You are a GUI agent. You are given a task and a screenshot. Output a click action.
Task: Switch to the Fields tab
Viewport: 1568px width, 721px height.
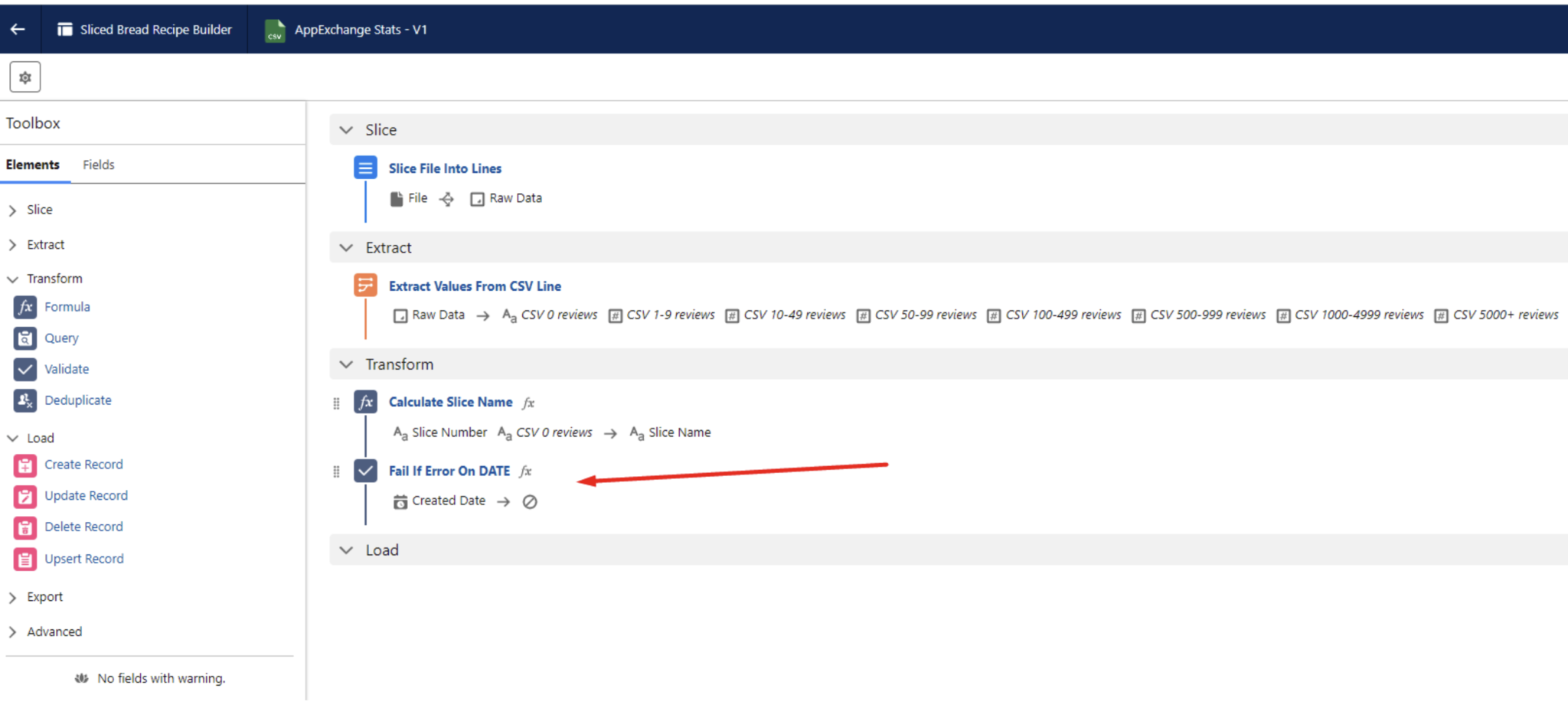pos(98,164)
